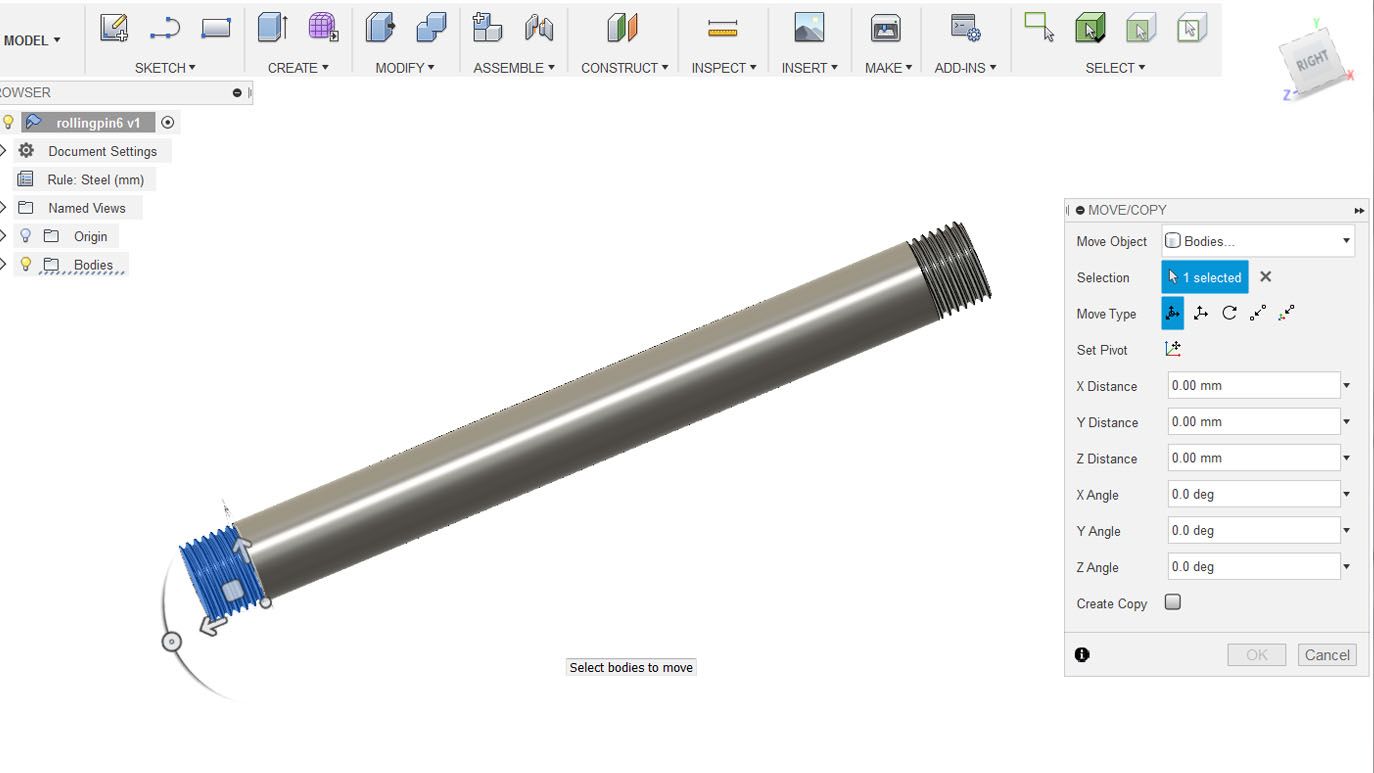The image size is (1374, 773).
Task: Launch the Scripts and Add-Ins icon
Action: [965, 28]
